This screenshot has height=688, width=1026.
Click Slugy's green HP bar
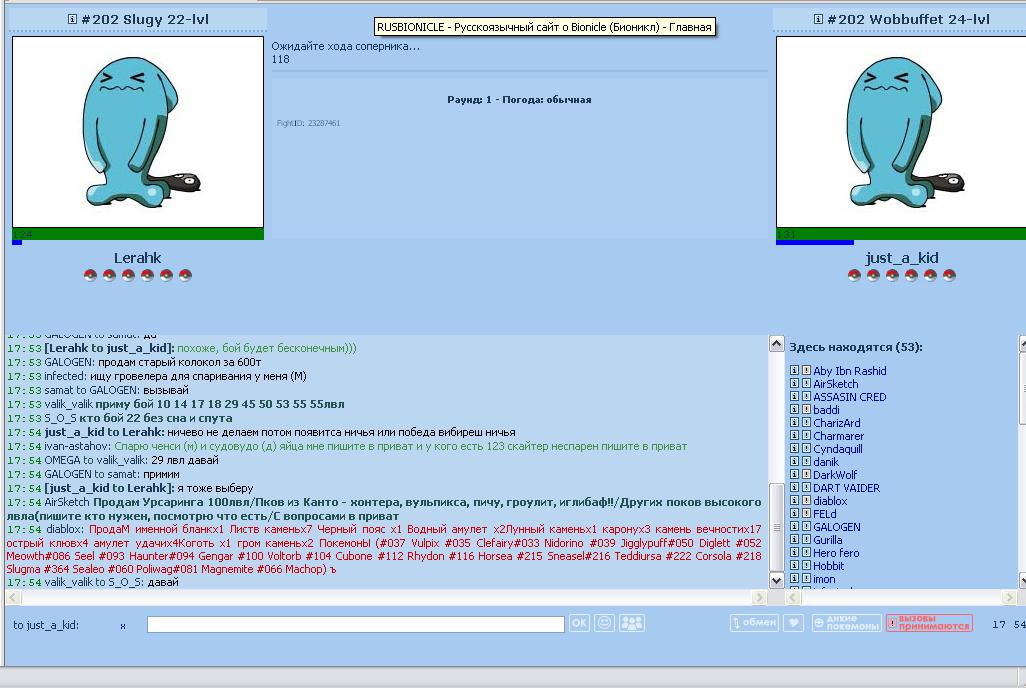(138, 234)
